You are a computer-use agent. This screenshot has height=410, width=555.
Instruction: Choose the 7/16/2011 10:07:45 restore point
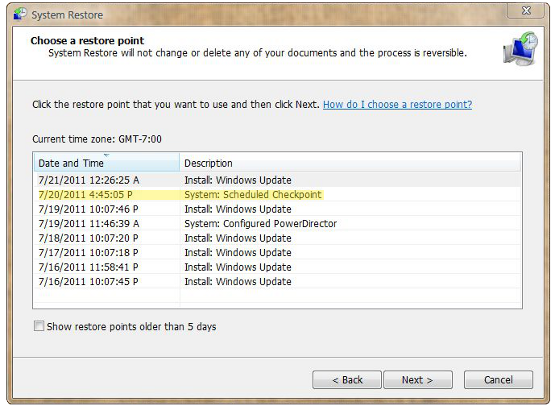[x=278, y=281]
